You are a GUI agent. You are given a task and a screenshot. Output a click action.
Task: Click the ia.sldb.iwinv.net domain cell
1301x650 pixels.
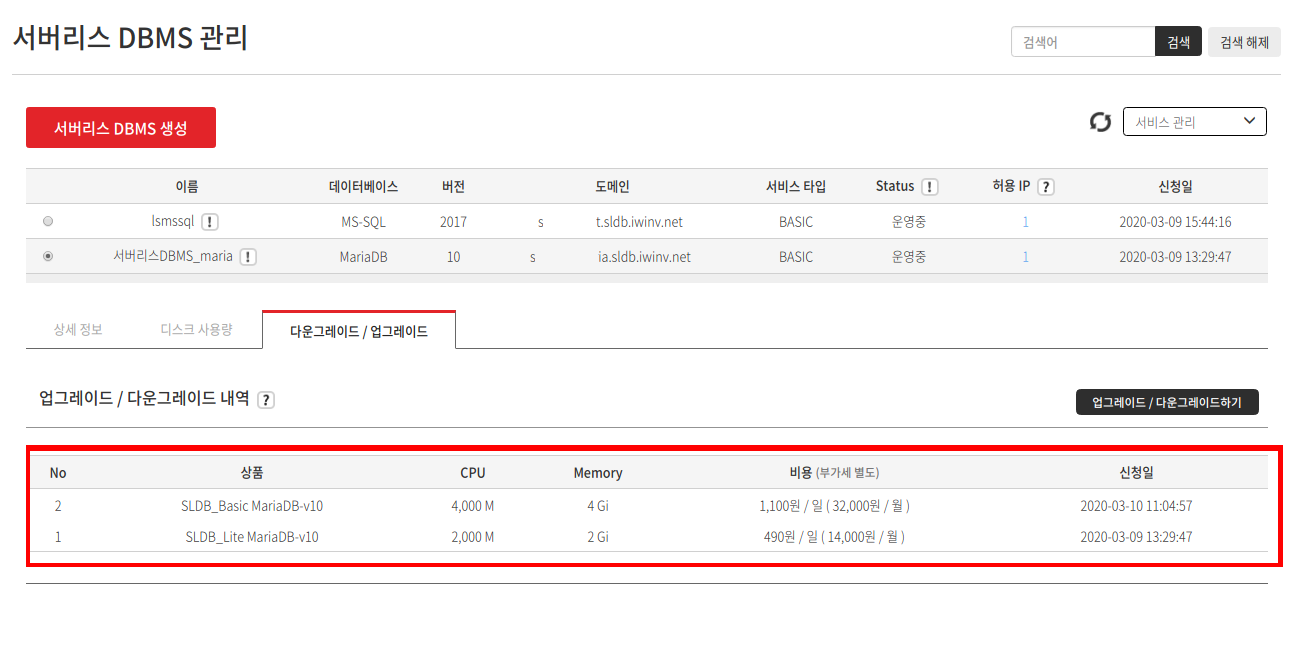644,257
